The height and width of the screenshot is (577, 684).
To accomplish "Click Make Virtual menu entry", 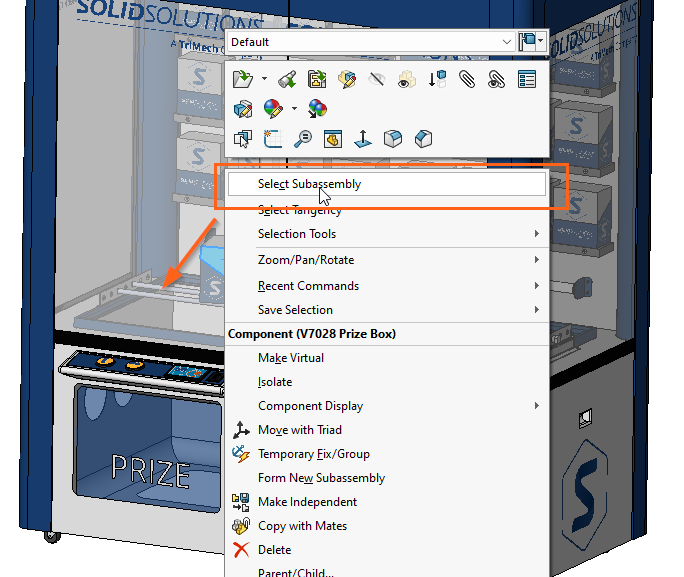I will [x=291, y=358].
